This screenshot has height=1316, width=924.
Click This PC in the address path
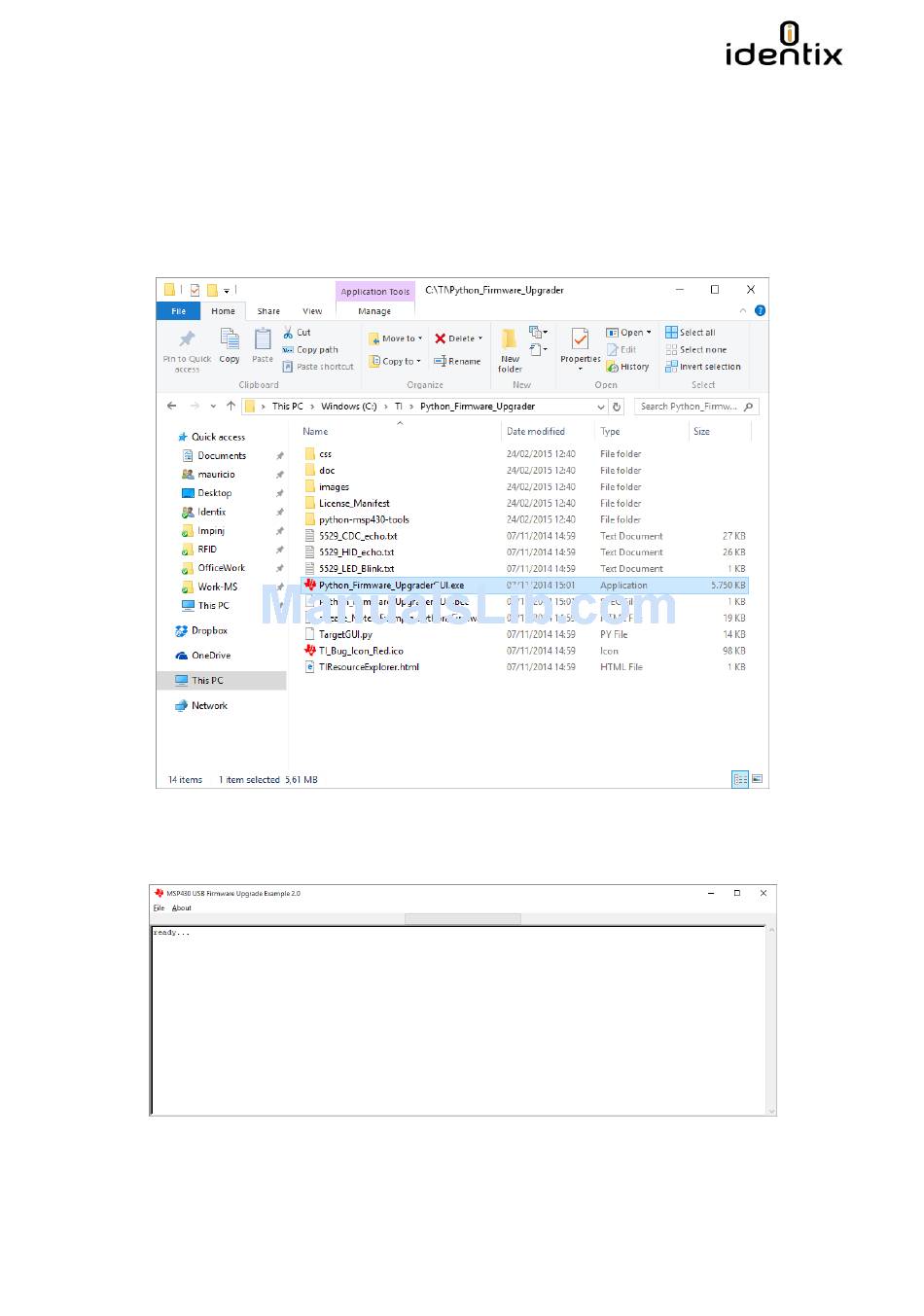tap(288, 407)
